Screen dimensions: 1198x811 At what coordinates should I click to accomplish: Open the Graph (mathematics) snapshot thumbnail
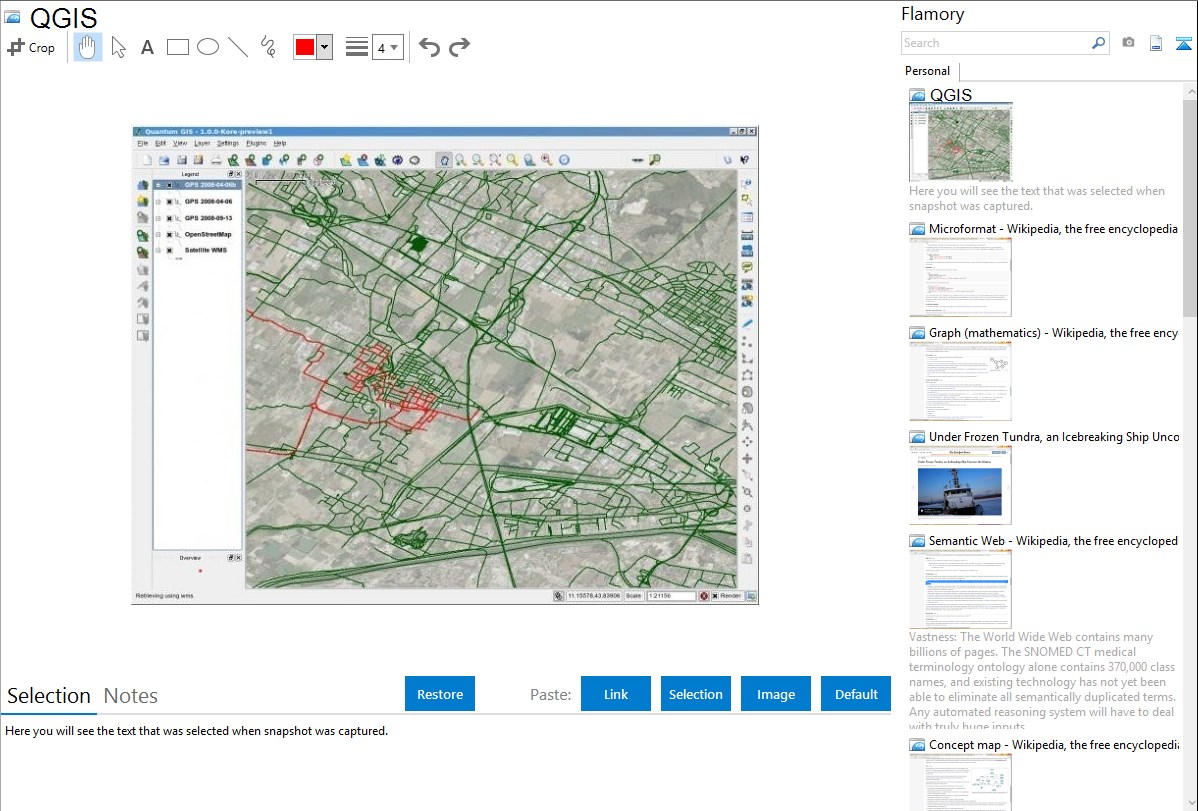960,381
